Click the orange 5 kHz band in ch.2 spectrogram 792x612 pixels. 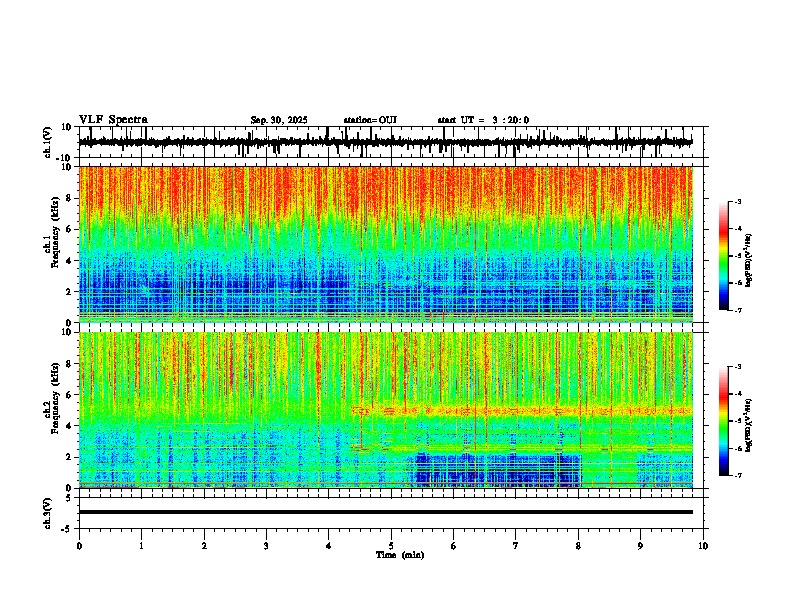coord(523,411)
